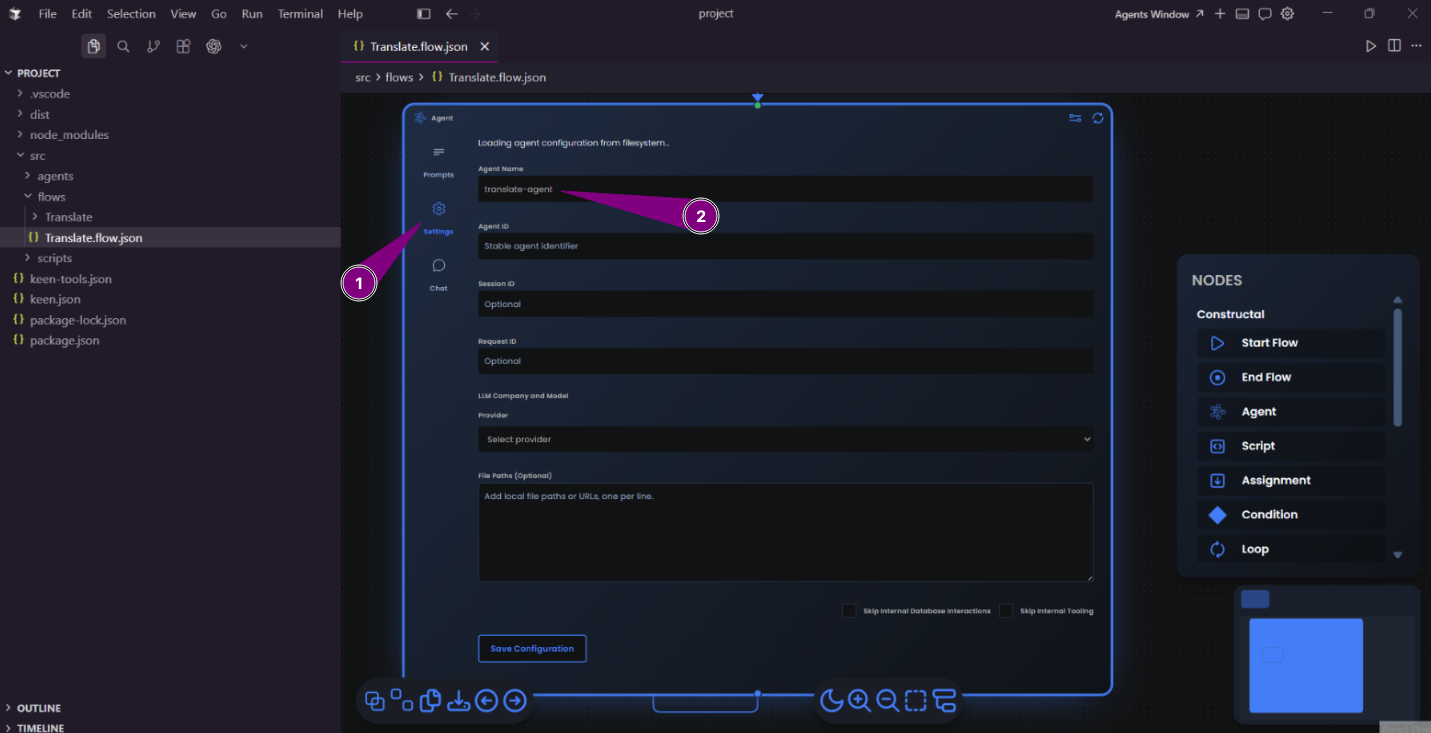
Task: Open the Chat section in agent node
Action: (438, 274)
